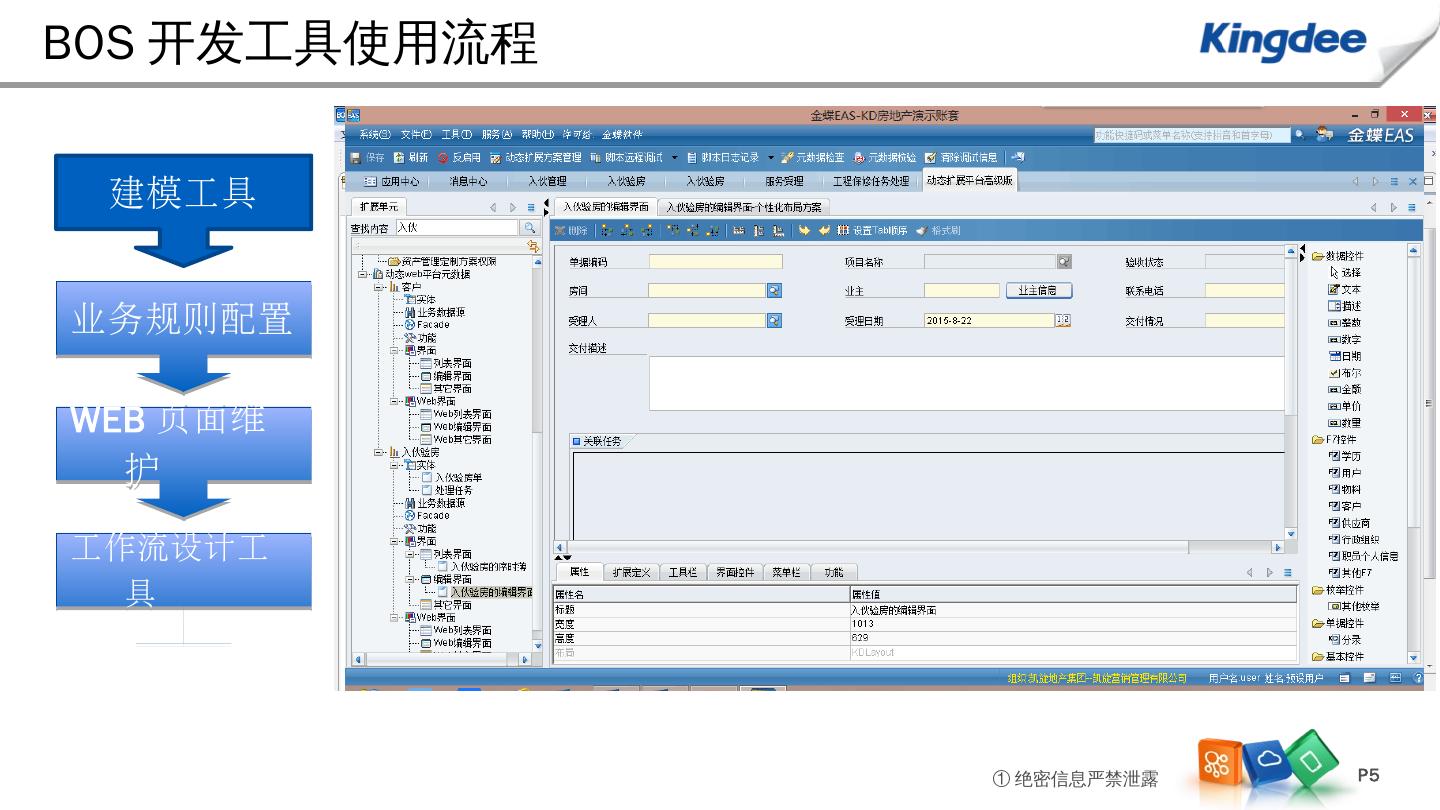Collapse the 入伙验房 tree node
The height and width of the screenshot is (810, 1440).
(x=379, y=452)
